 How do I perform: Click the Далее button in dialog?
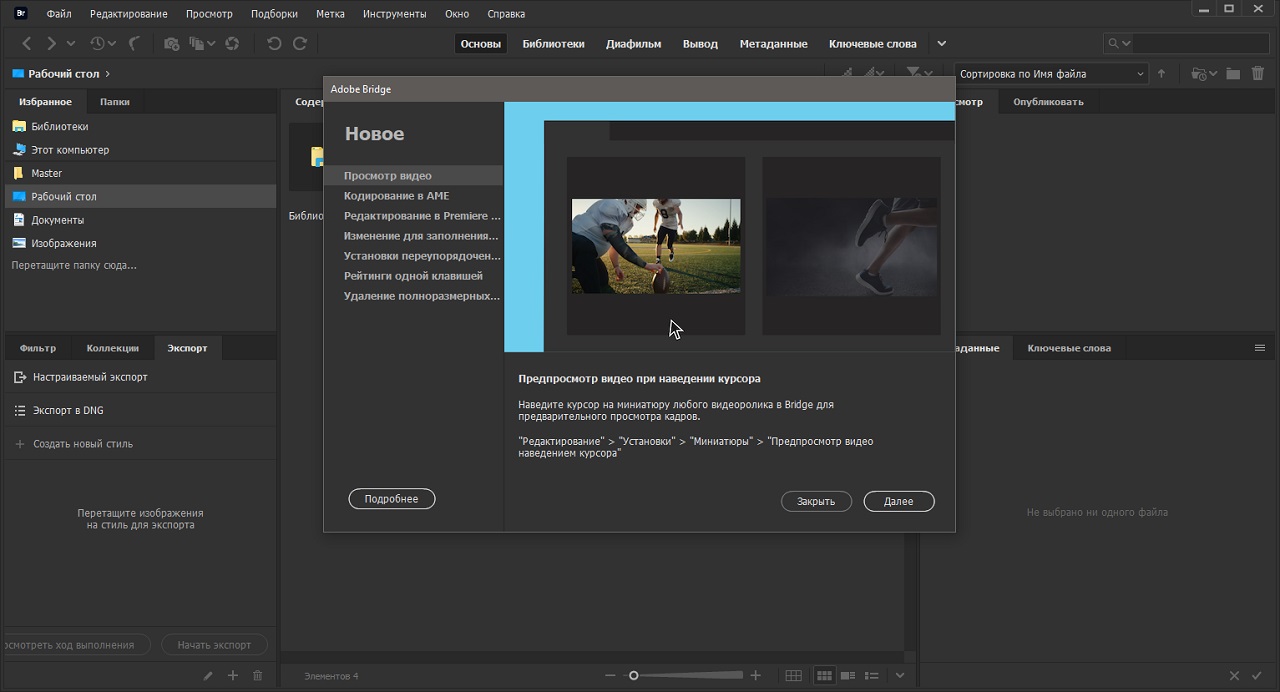898,502
